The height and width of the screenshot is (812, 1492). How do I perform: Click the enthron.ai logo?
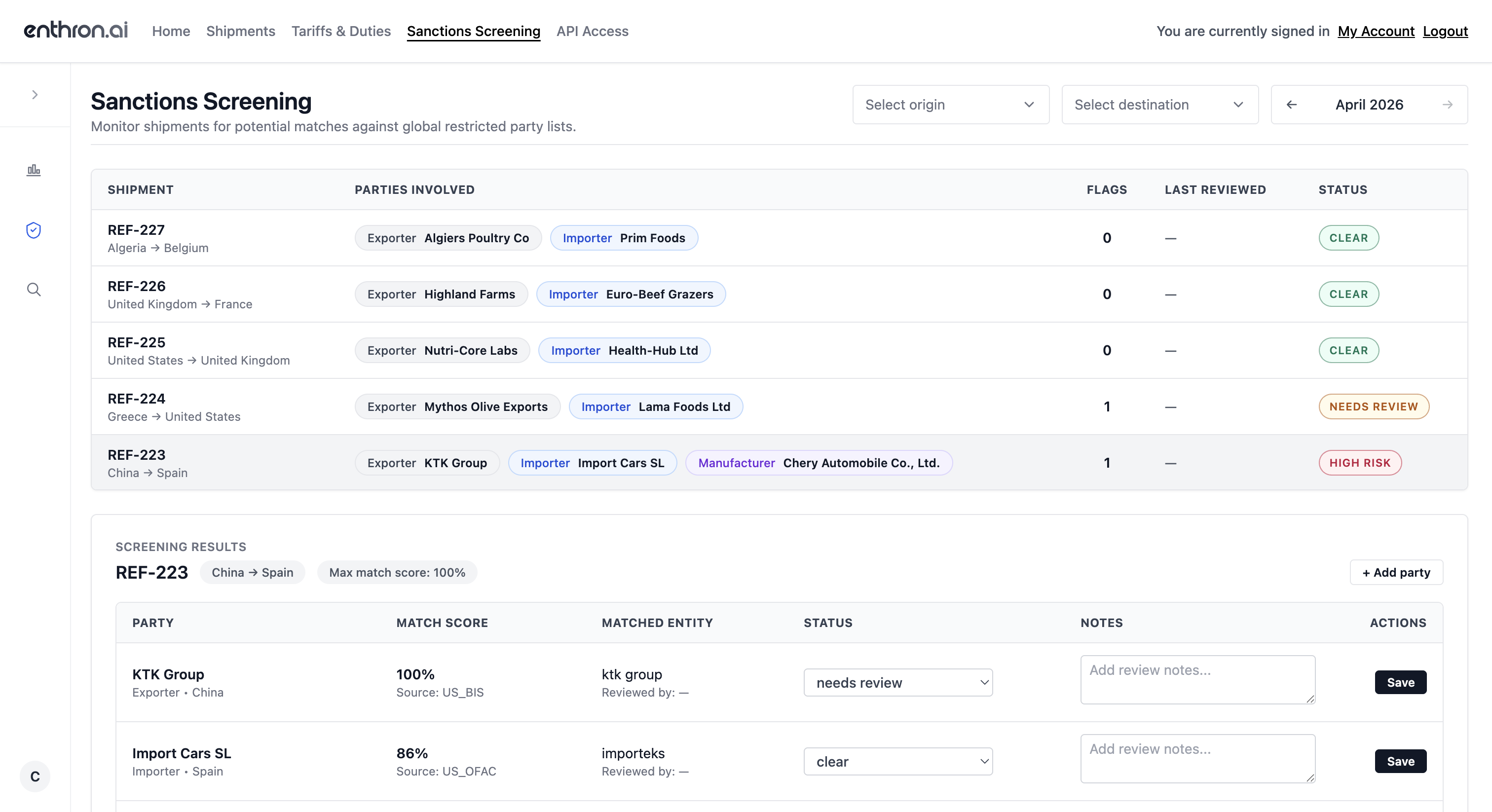[x=76, y=30]
